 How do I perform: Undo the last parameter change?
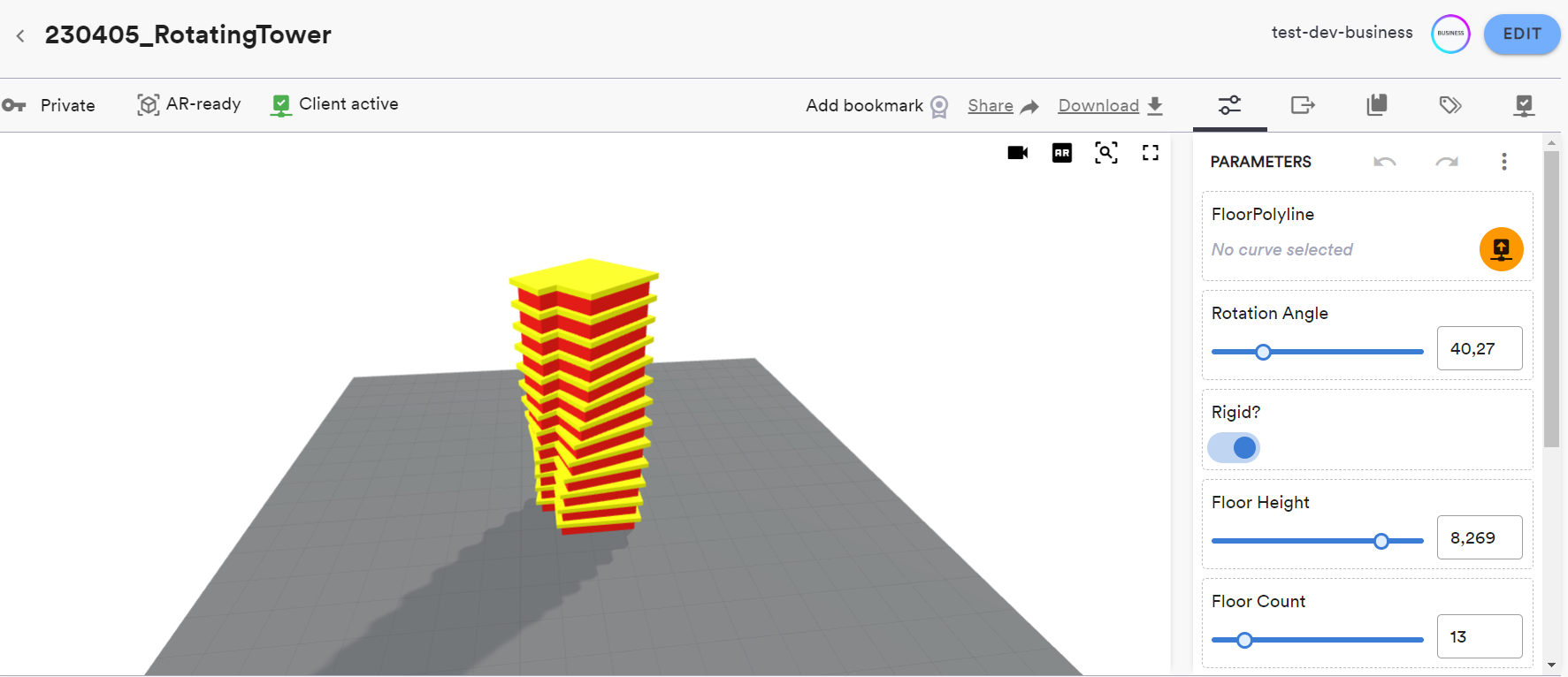[x=1384, y=162]
